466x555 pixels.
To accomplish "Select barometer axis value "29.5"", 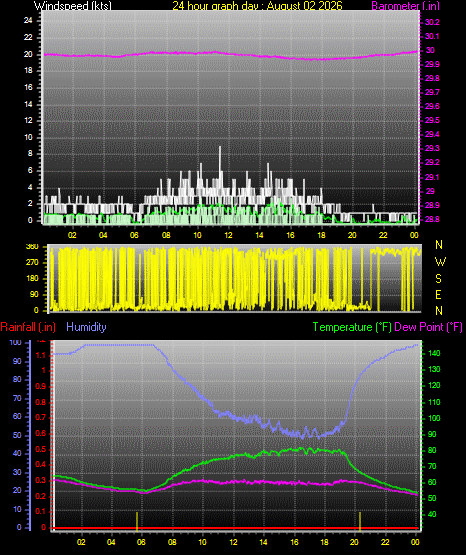I will click(x=432, y=120).
